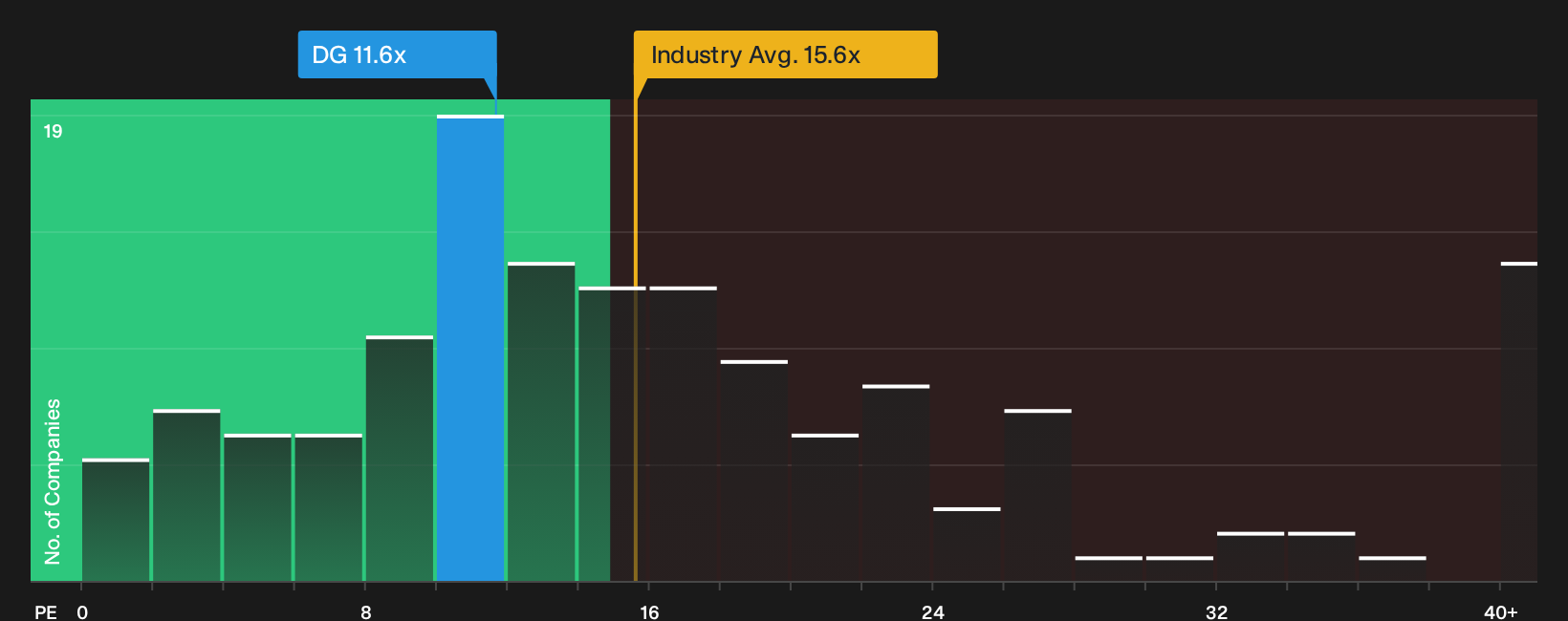Click the 'No. of Companies' axis label
The width and height of the screenshot is (1568, 621).
tap(53, 482)
